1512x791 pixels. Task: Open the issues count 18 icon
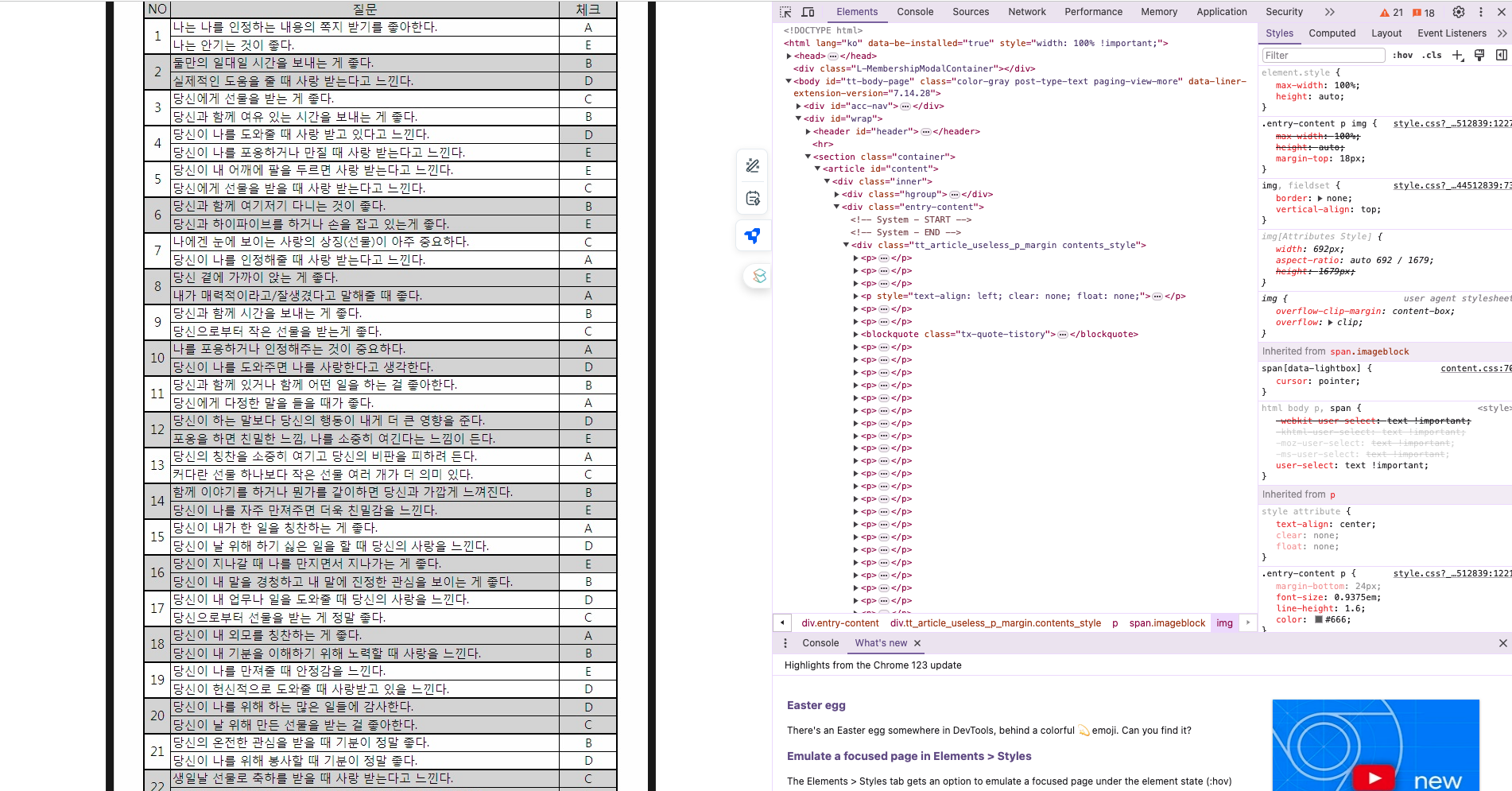pyautogui.click(x=1424, y=13)
